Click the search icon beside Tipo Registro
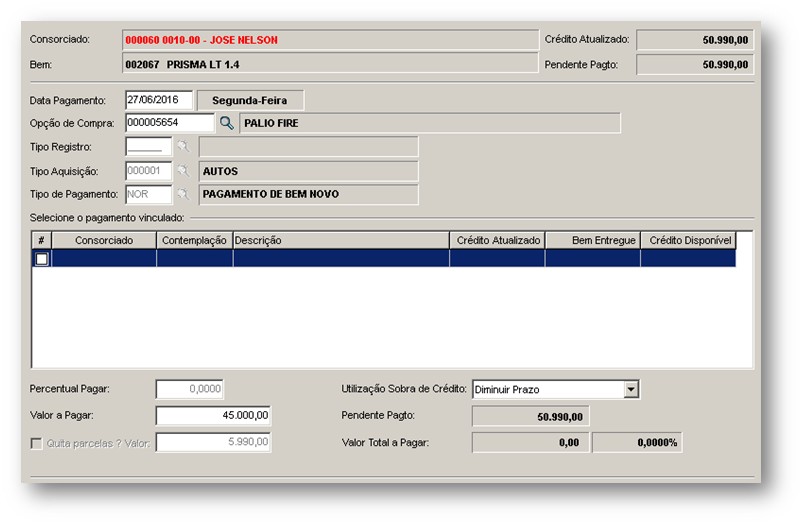This screenshot has height=525, width=803. 183,146
